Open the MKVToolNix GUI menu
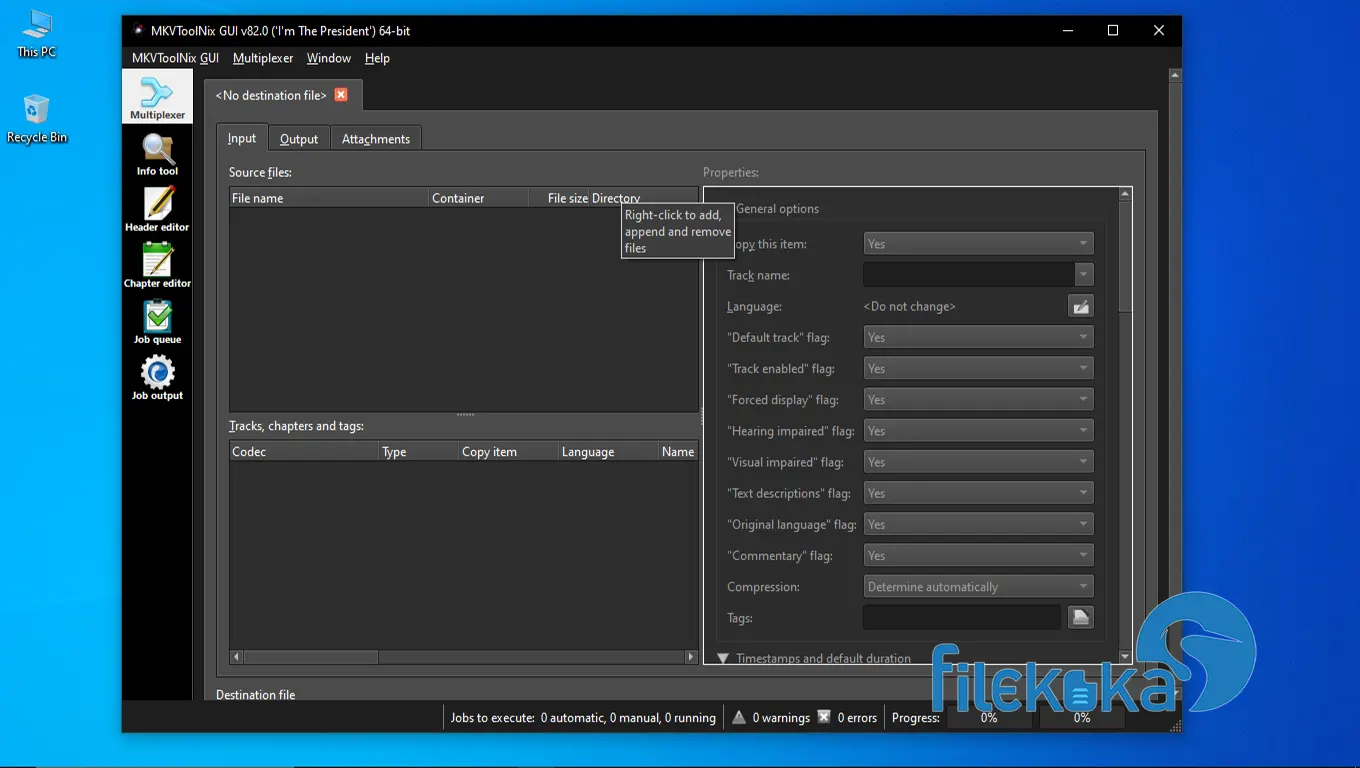The image size is (1360, 768). [175, 58]
